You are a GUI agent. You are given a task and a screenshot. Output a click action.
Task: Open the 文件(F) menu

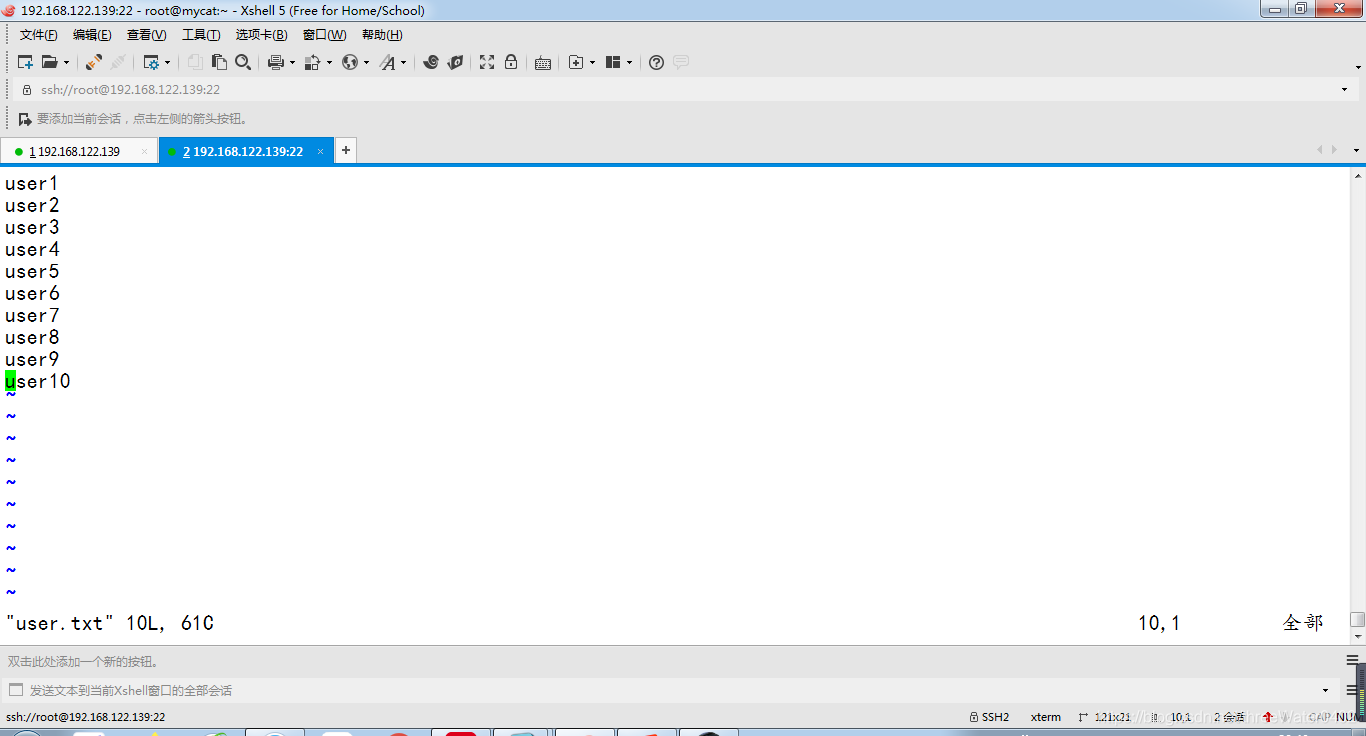point(39,35)
